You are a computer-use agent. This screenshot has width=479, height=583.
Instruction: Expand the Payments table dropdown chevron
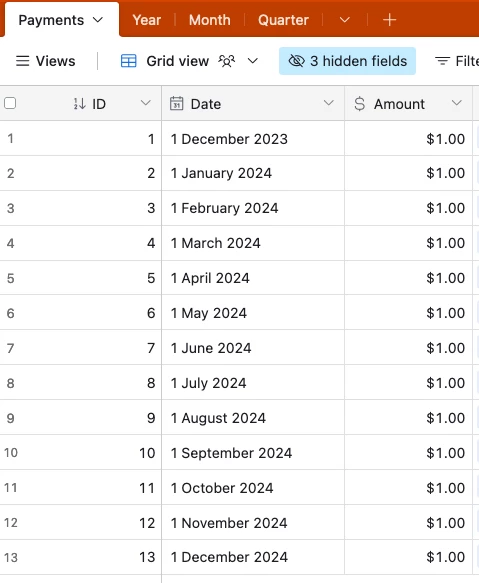(98, 20)
